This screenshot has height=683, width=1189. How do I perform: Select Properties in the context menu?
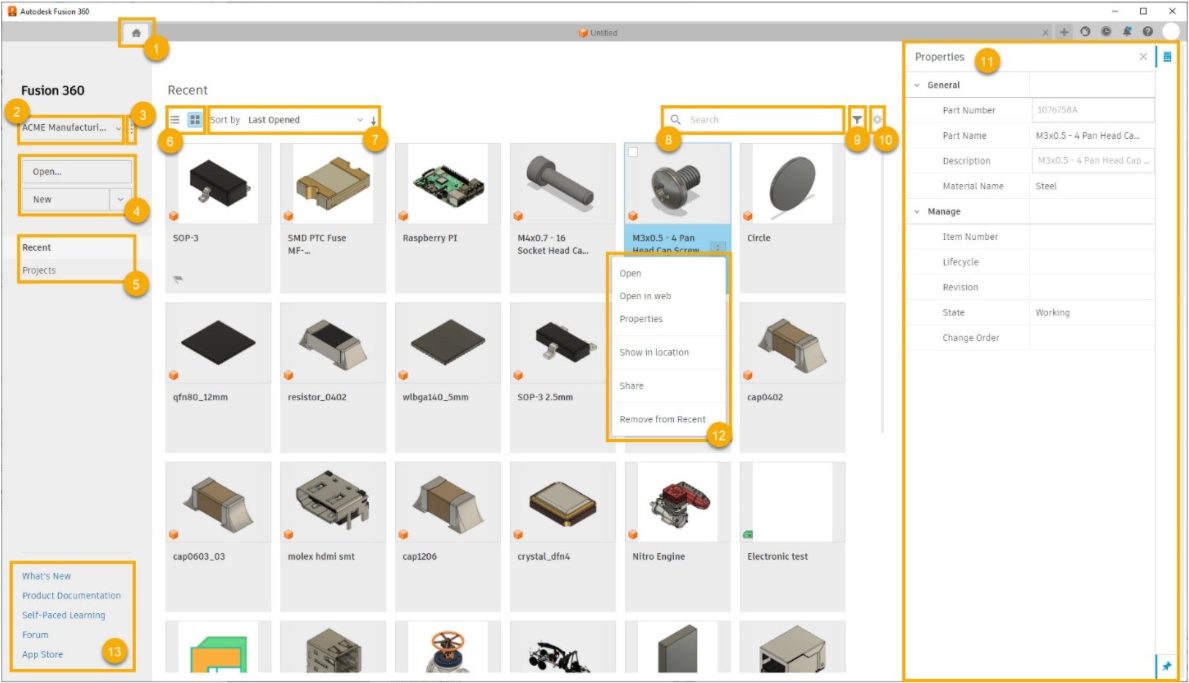641,319
